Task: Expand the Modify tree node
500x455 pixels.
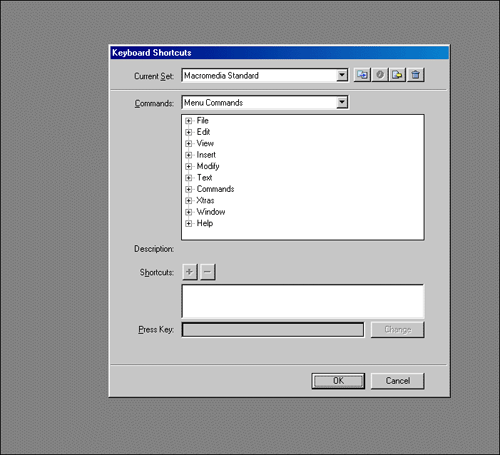Action: click(x=189, y=166)
